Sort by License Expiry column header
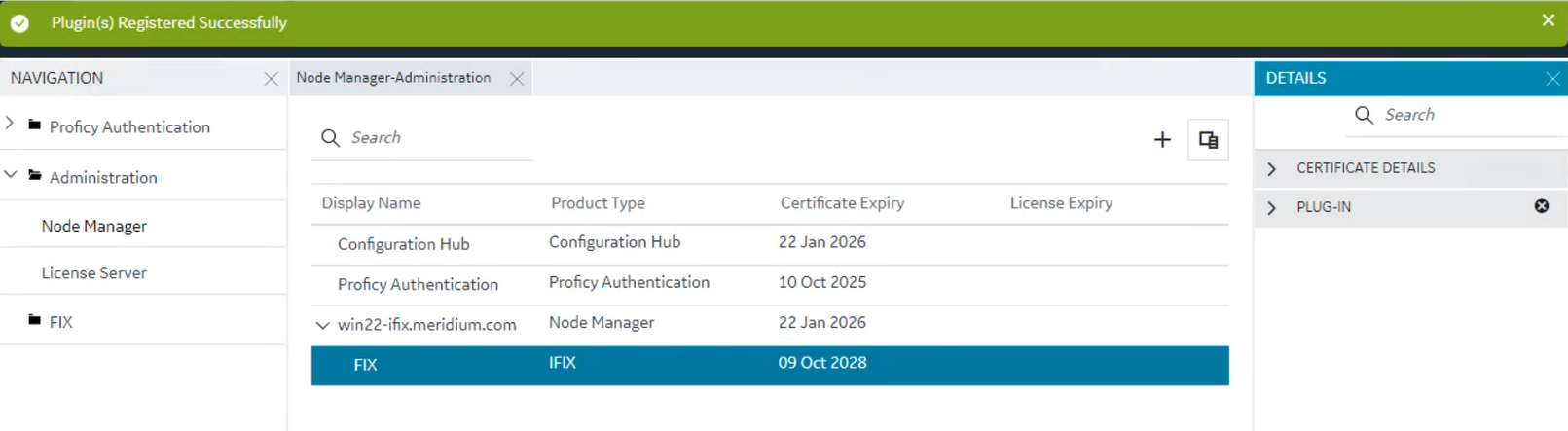 click(1061, 203)
